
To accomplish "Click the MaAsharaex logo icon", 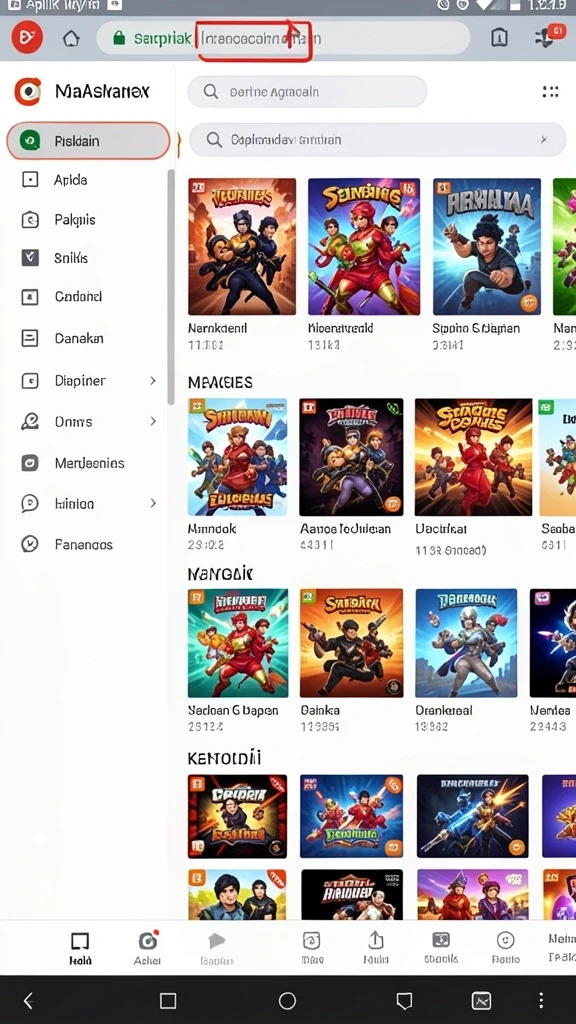I will tap(27, 91).
